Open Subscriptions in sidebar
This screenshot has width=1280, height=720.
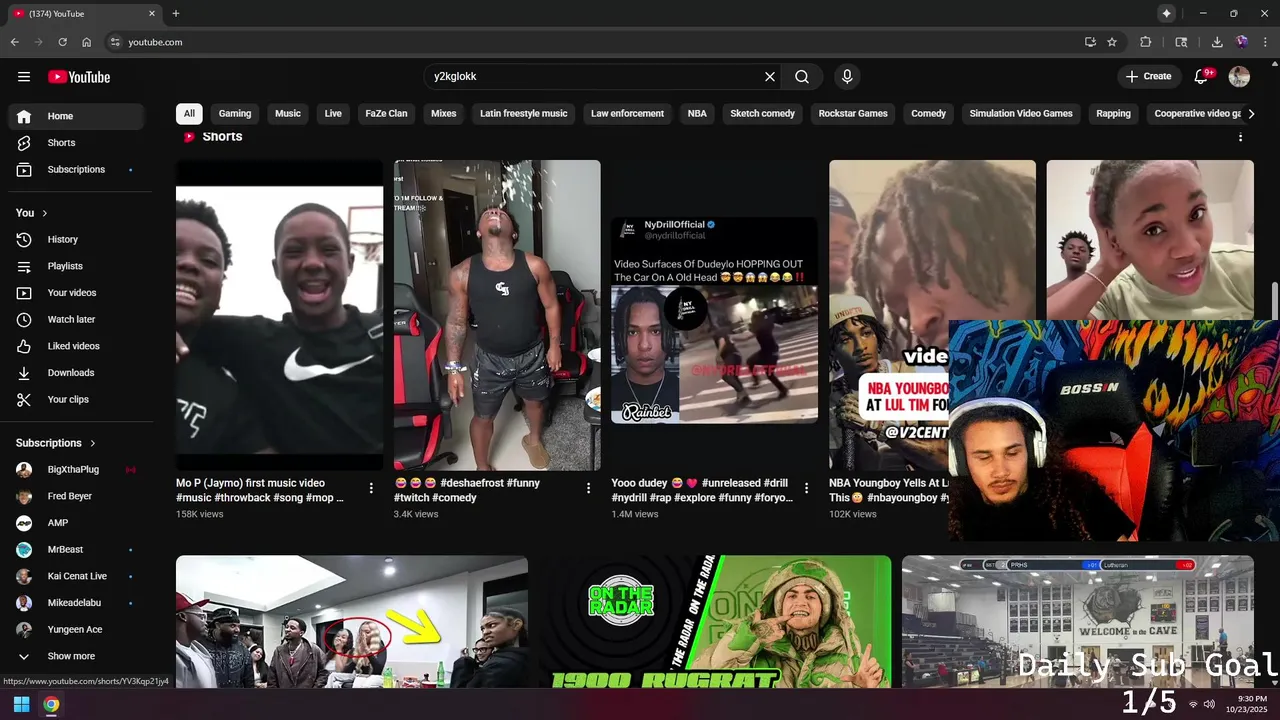tap(76, 170)
